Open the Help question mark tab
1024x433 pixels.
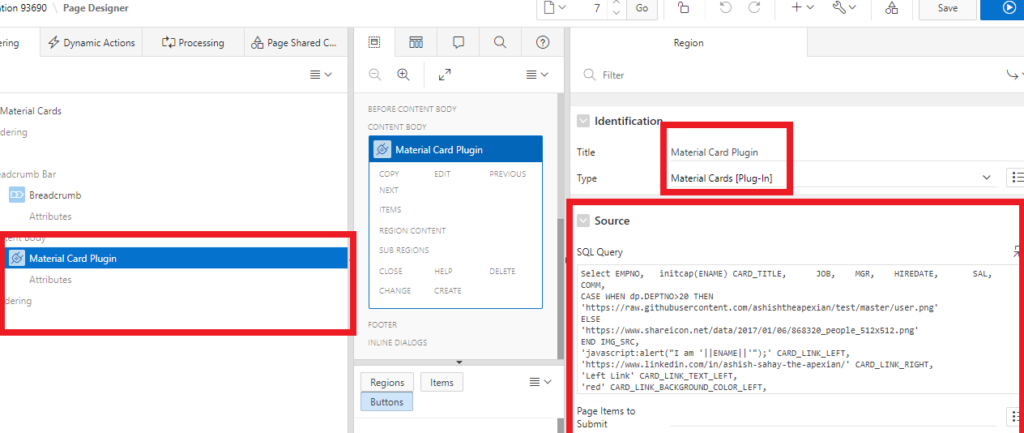[542, 43]
